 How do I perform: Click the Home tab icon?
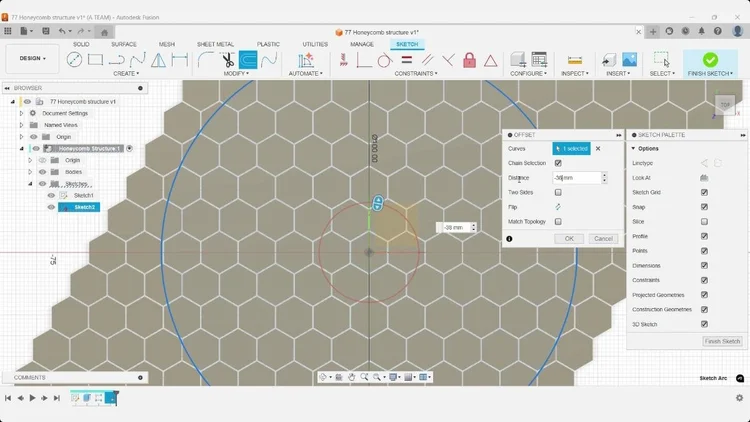click(x=104, y=32)
